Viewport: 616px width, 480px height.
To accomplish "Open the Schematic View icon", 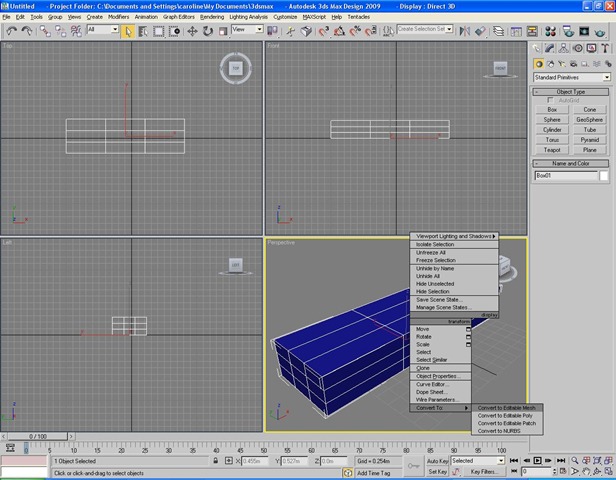I will 532,31.
